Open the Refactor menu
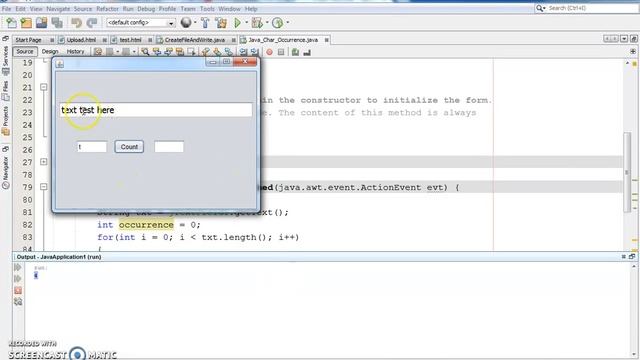Viewport: 640px width, 360px height. click(x=107, y=9)
